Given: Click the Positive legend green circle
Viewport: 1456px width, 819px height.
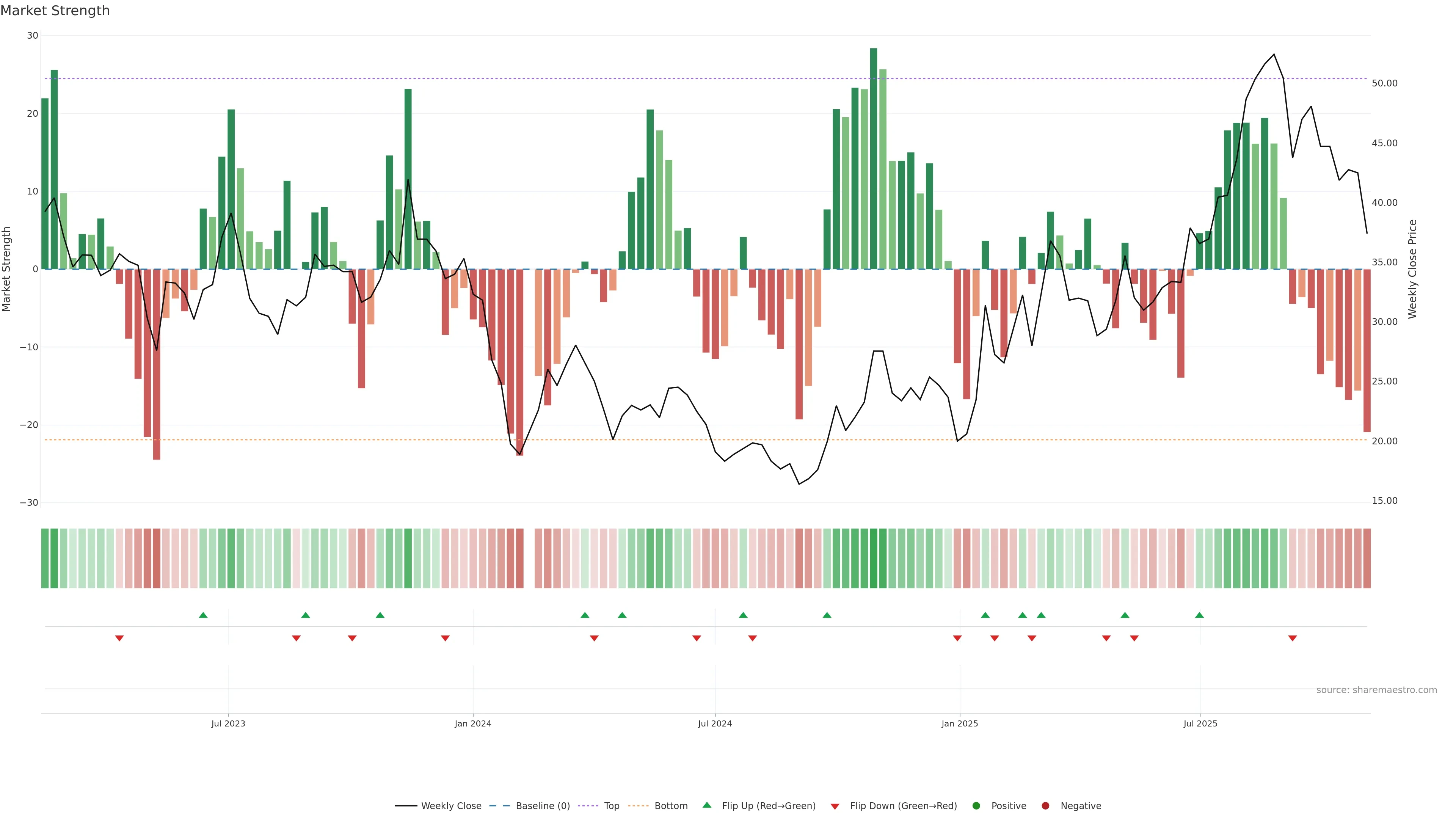Looking at the screenshot, I should (x=976, y=805).
